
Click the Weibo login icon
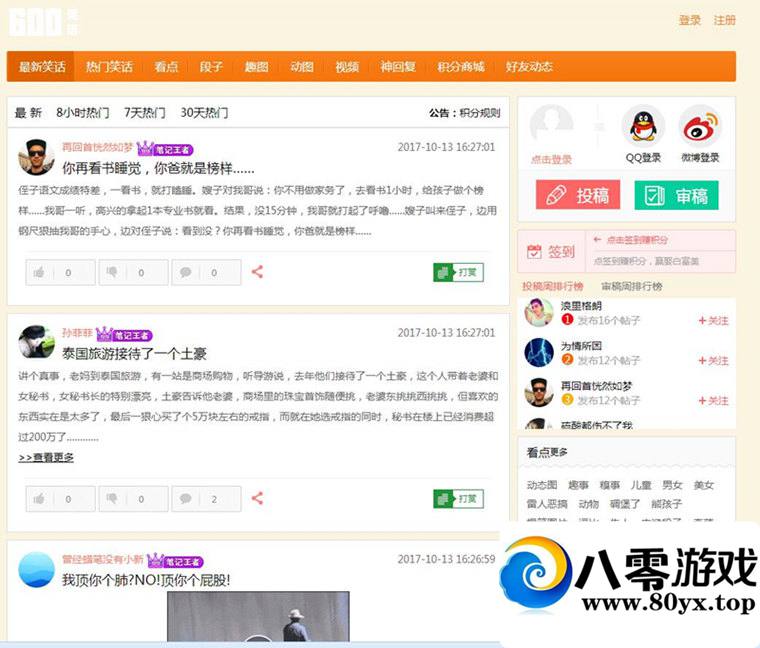coord(699,127)
